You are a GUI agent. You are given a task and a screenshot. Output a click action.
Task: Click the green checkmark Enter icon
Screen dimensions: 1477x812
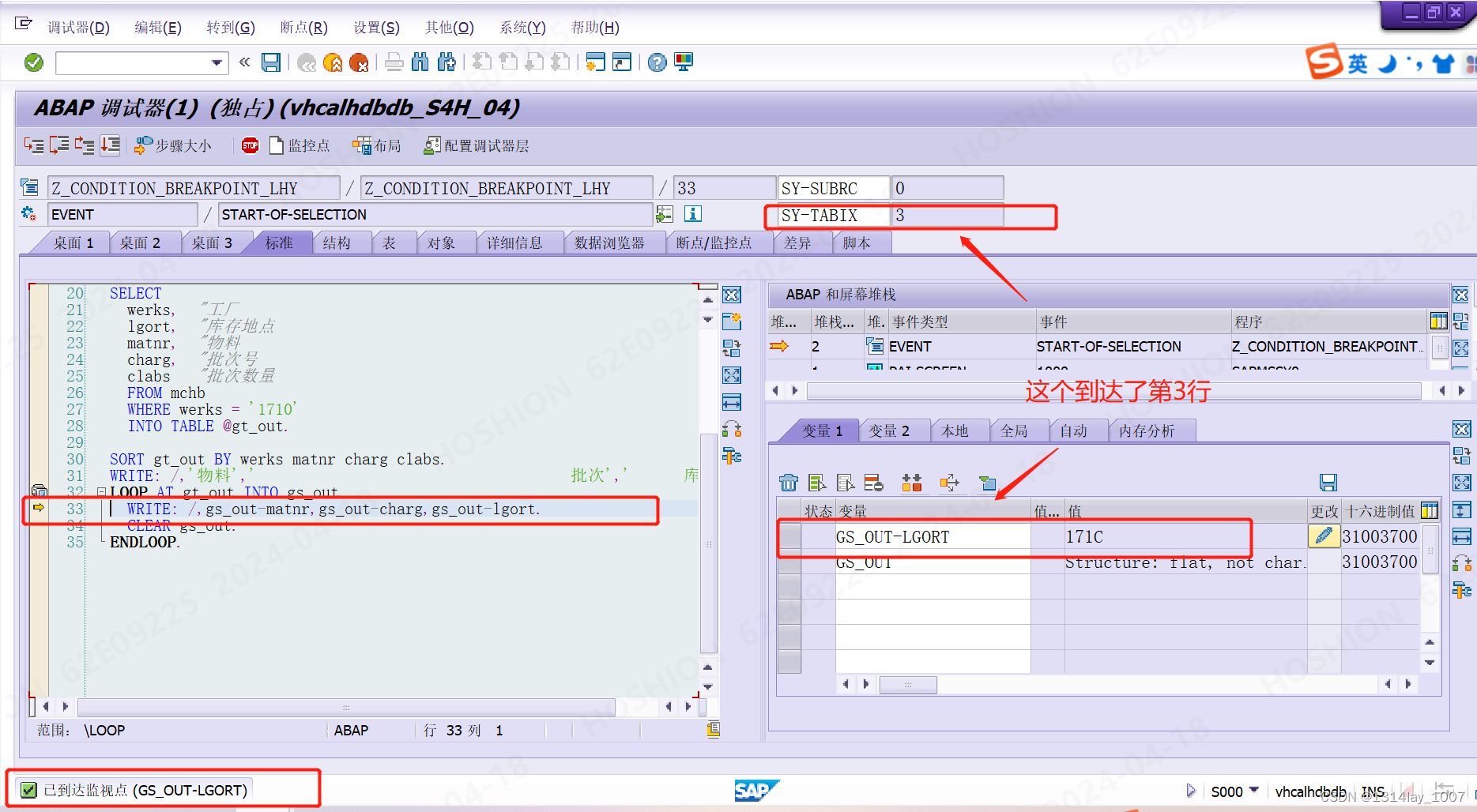(x=34, y=62)
